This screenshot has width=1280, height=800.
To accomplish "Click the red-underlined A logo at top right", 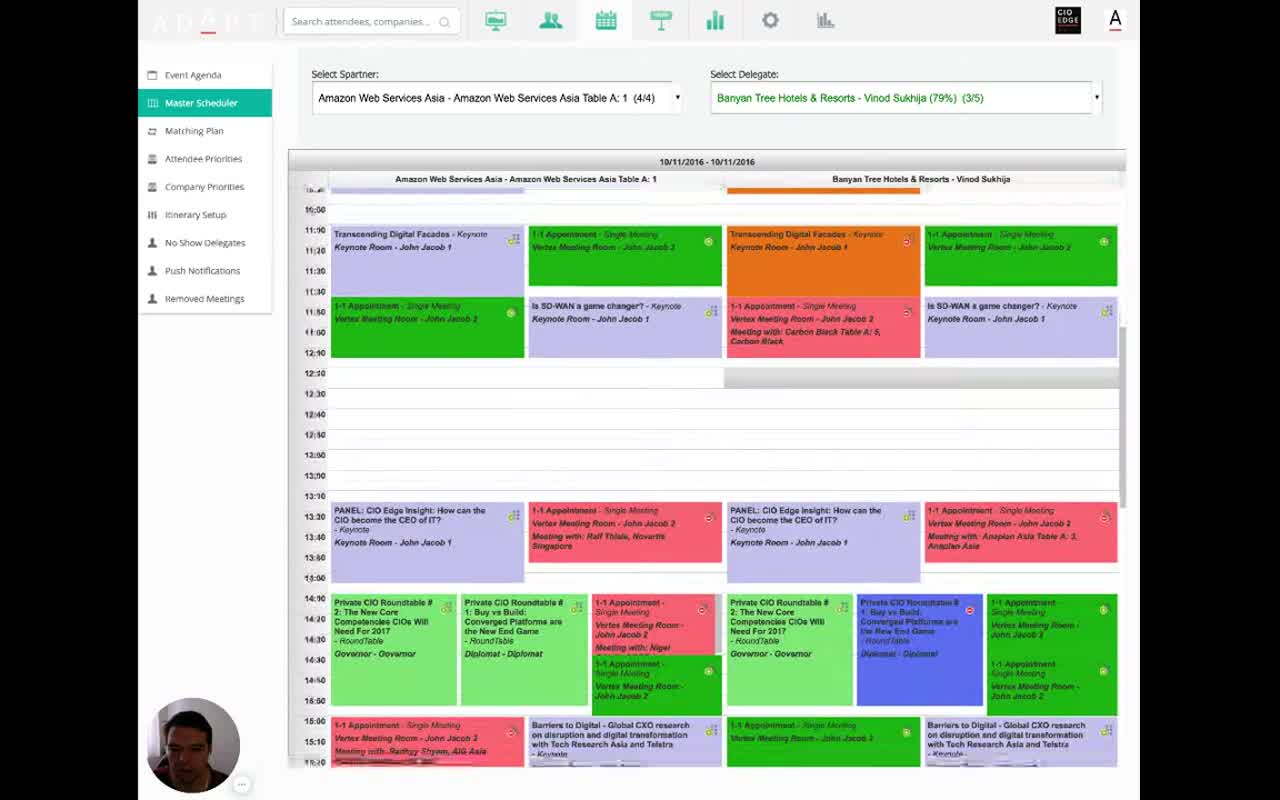I will tap(1115, 20).
